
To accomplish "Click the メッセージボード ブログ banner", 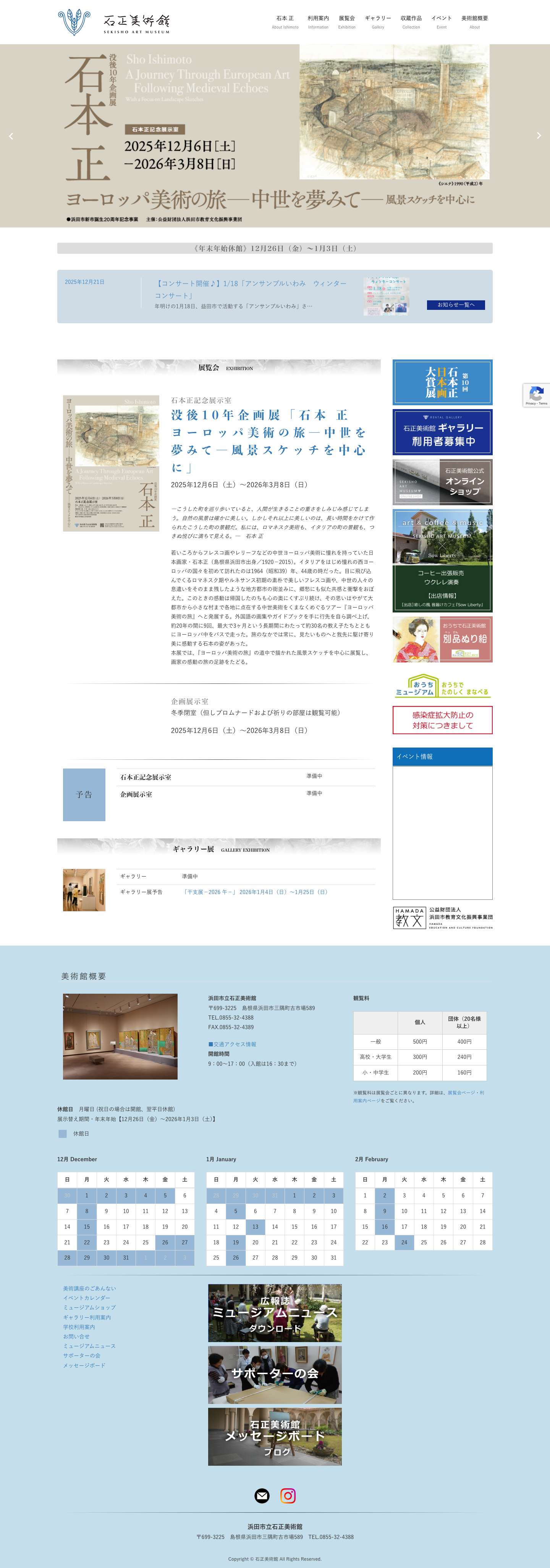I will (275, 1436).
